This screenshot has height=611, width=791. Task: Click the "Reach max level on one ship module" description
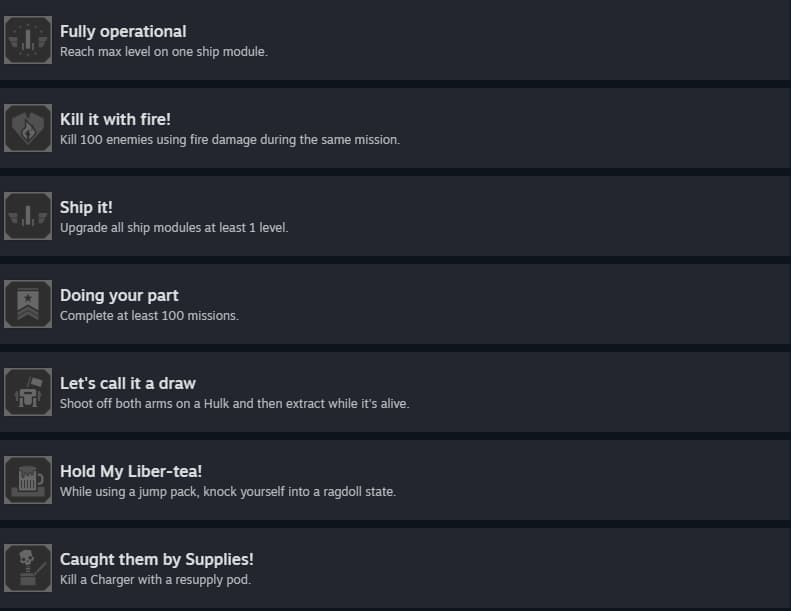pyautogui.click(x=164, y=52)
